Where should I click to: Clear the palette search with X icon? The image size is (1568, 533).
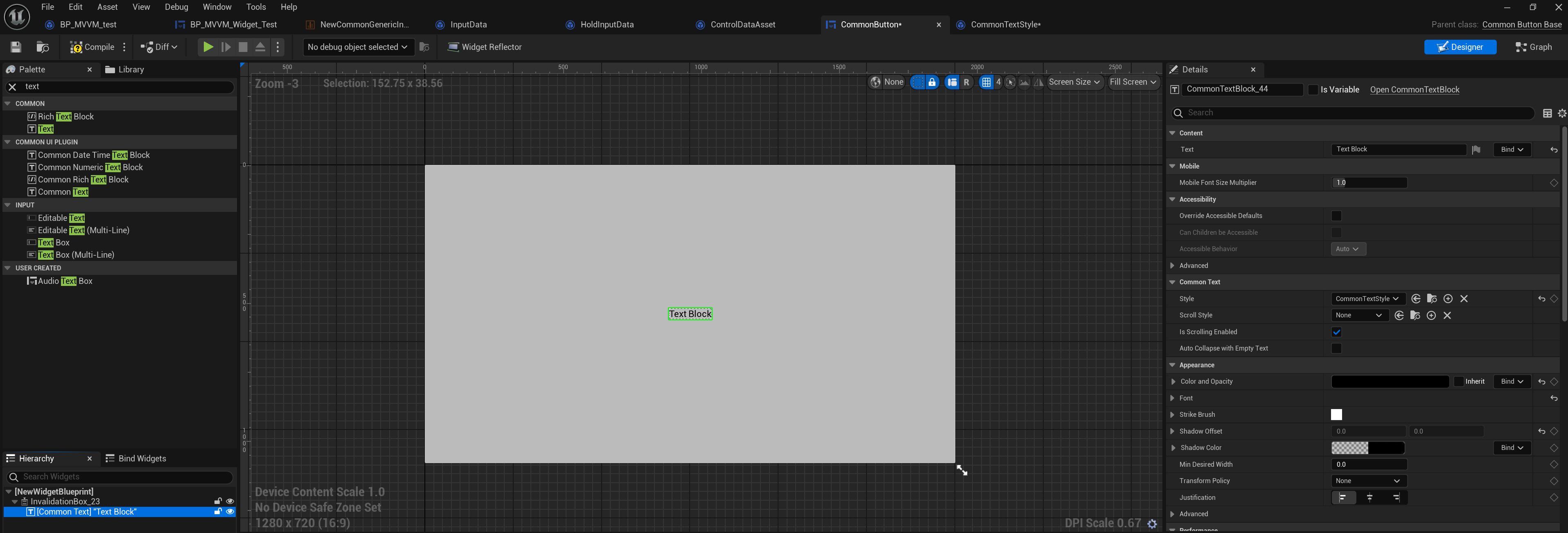click(11, 87)
